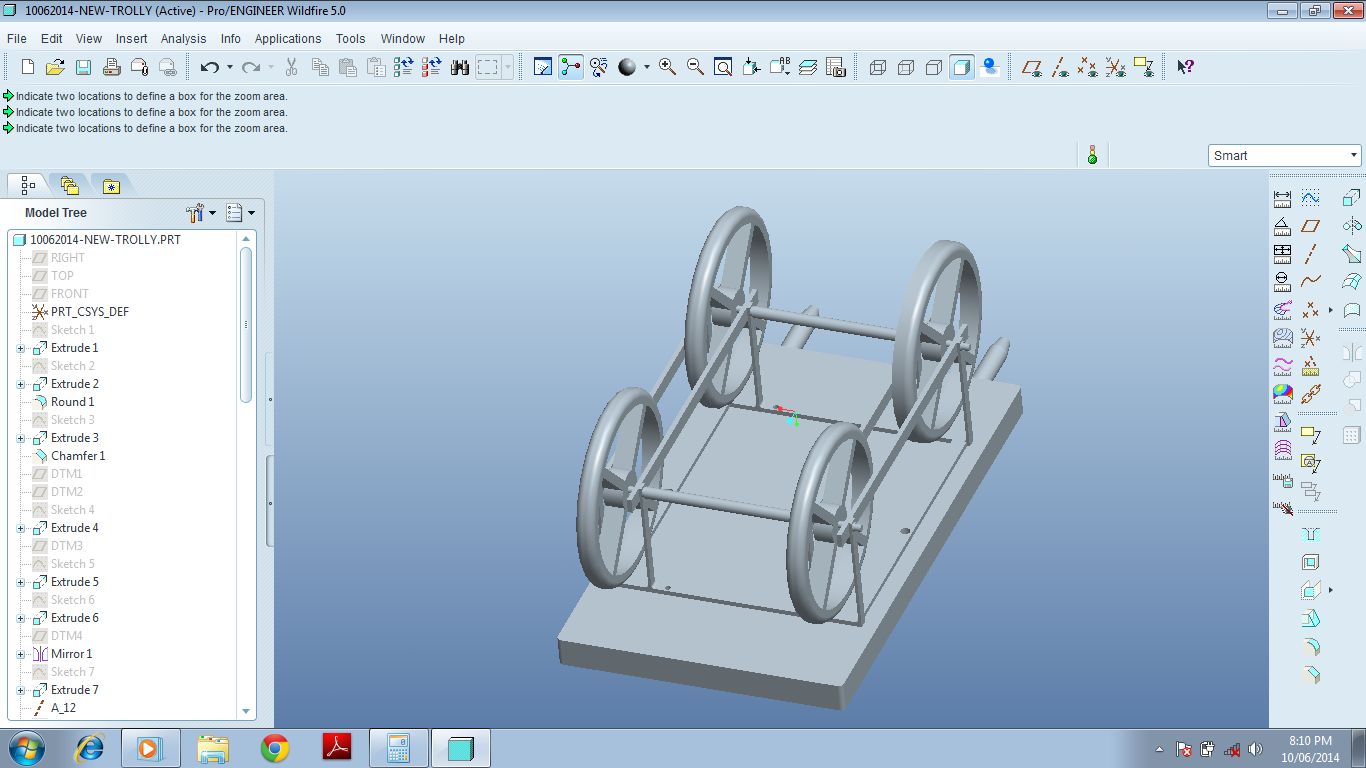Screen dimensions: 1366x768
Task: Click the Save file toolbar icon
Action: click(x=84, y=67)
